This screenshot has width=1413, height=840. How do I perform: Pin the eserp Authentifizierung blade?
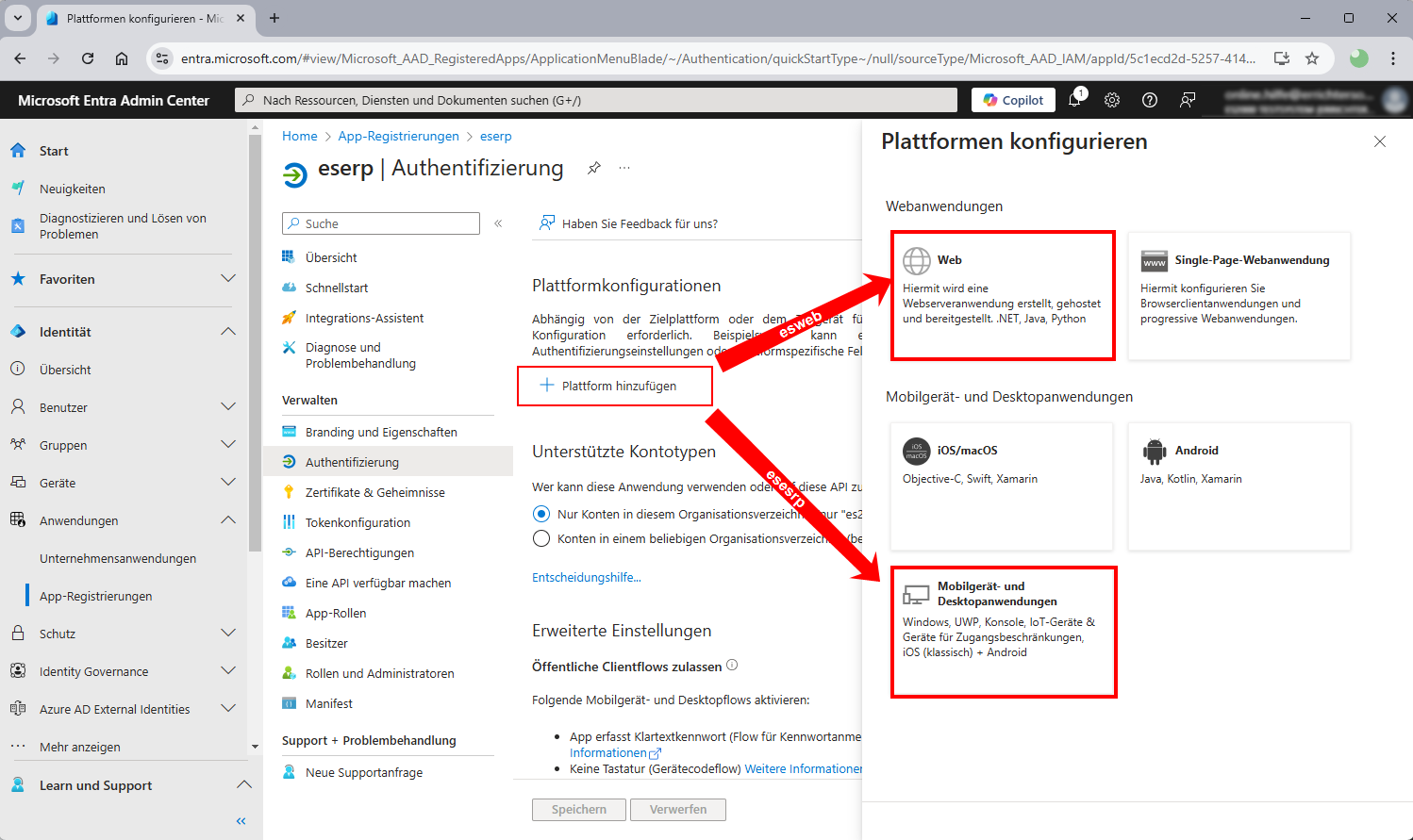click(593, 168)
